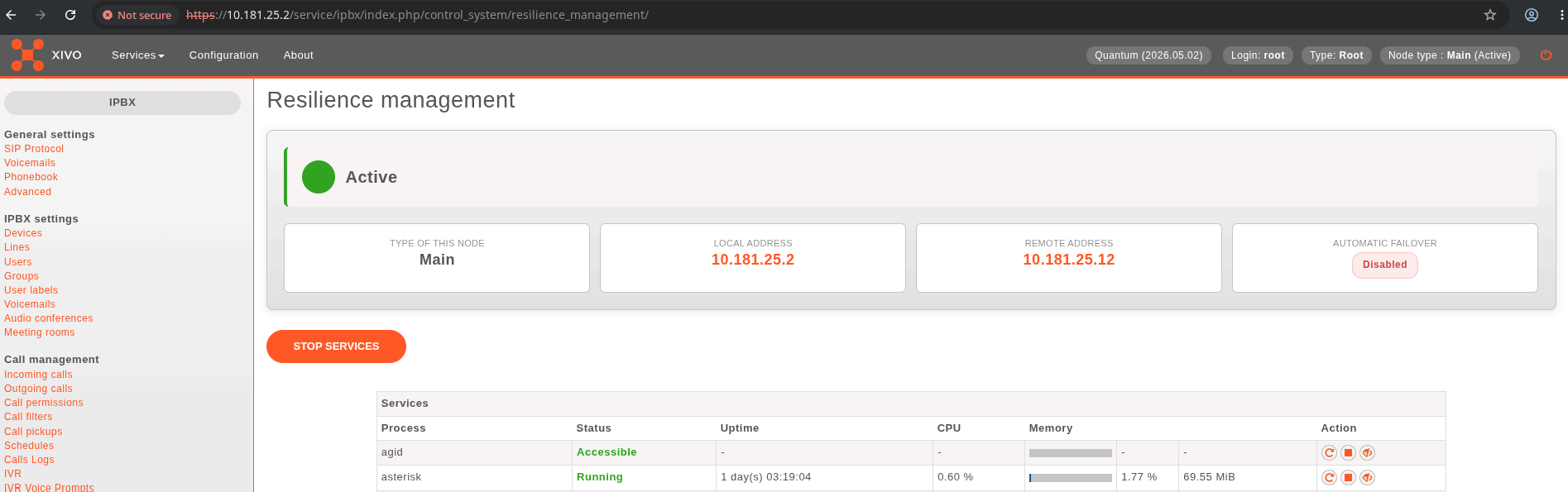Open Voicemails under General settings

[x=30, y=163]
